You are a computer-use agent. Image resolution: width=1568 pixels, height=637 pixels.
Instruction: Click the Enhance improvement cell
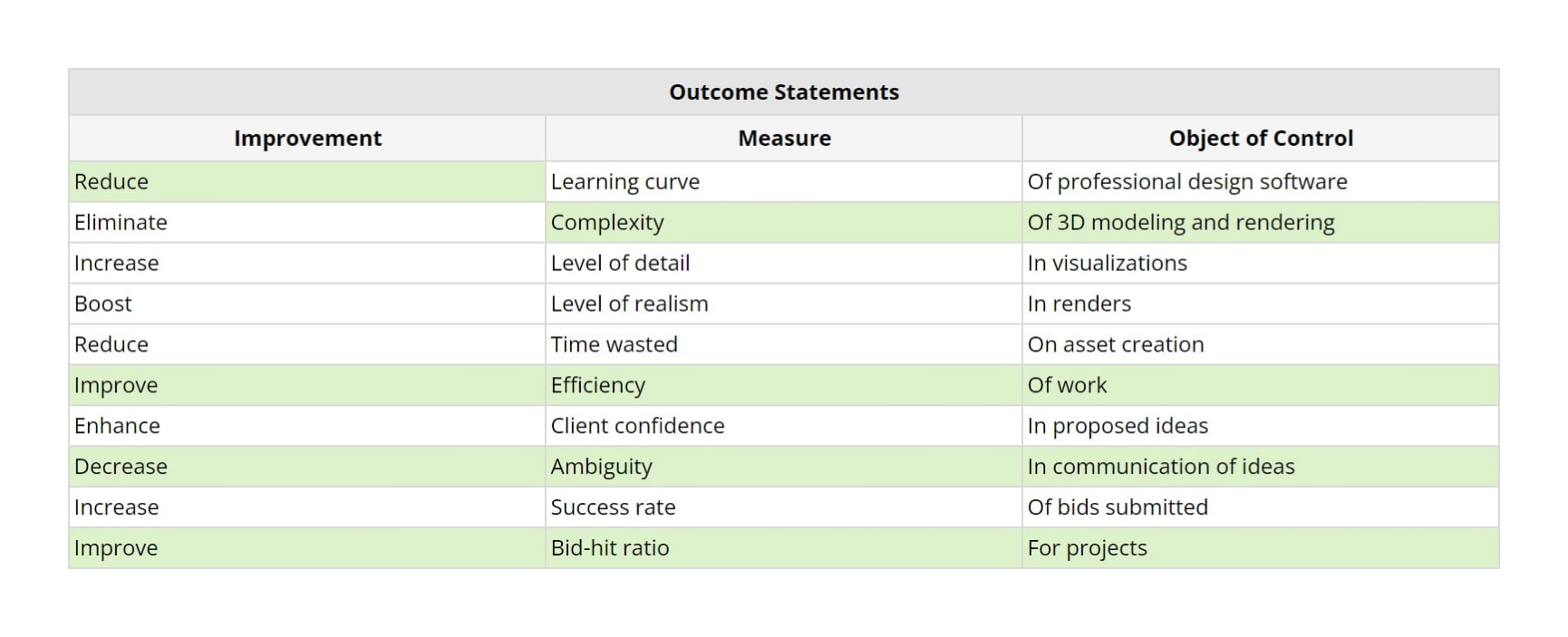tap(117, 427)
